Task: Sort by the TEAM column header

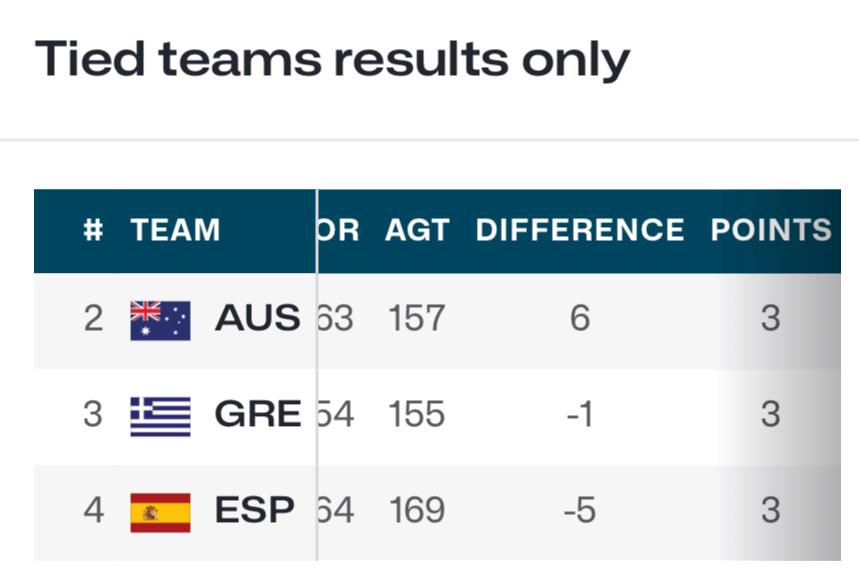Action: (x=175, y=230)
